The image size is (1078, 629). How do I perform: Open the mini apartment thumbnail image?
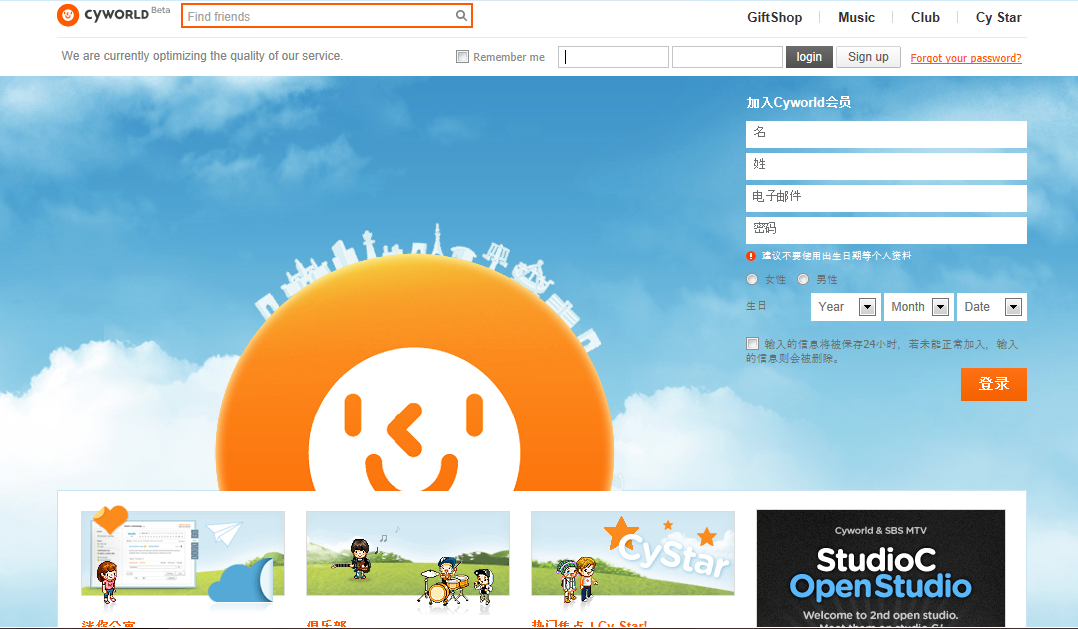click(183, 557)
